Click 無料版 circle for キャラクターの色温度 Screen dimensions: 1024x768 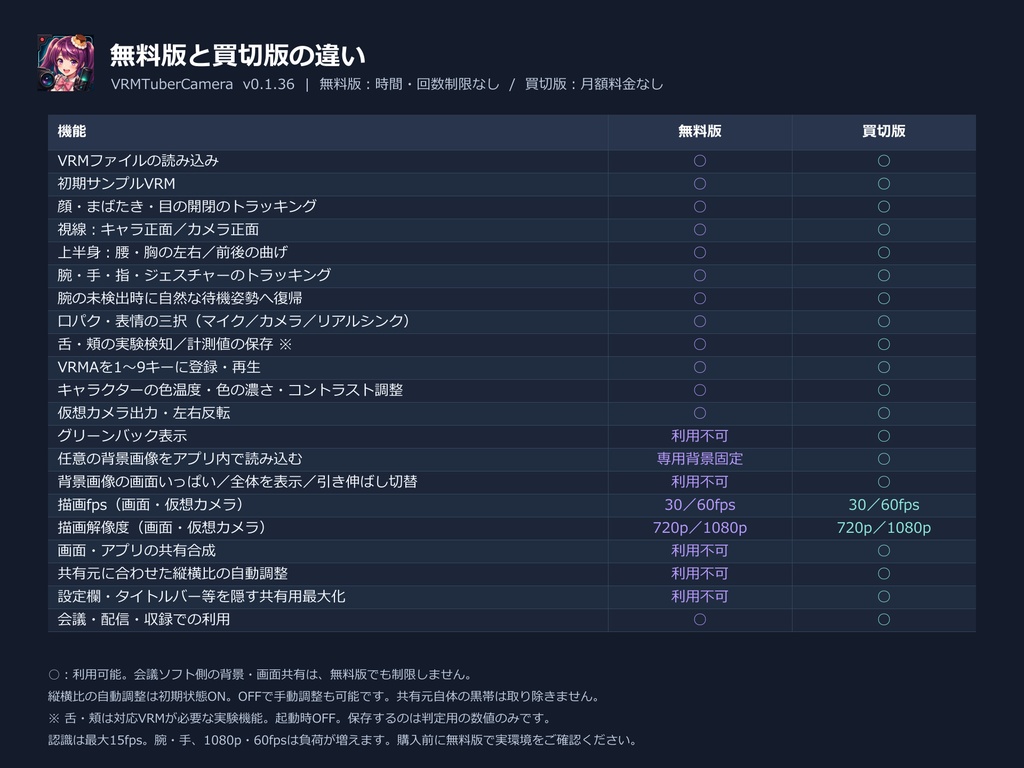pos(699,390)
